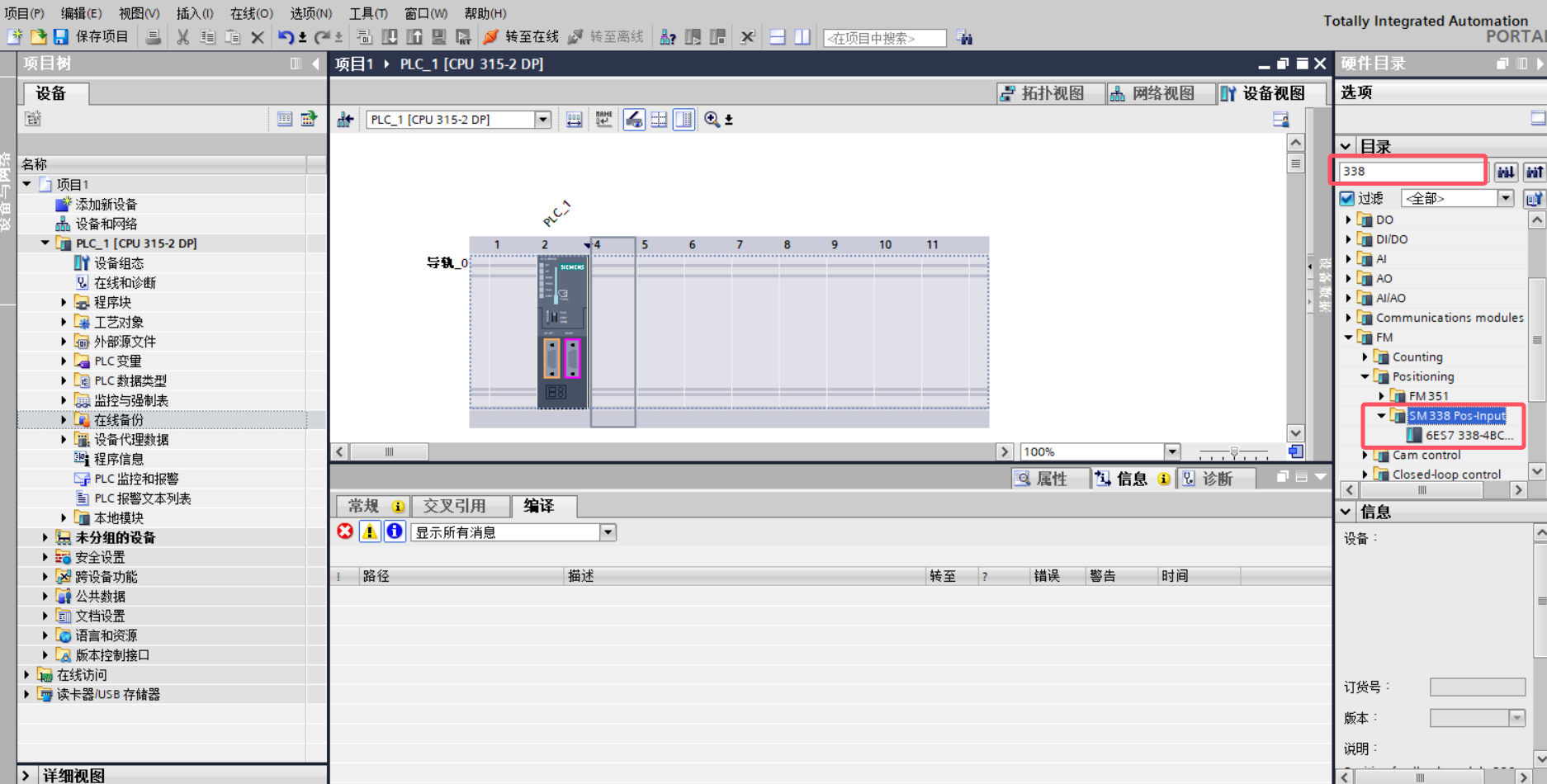The width and height of the screenshot is (1547, 784).
Task: Click the zoom magnifier icon in device view
Action: tap(712, 120)
